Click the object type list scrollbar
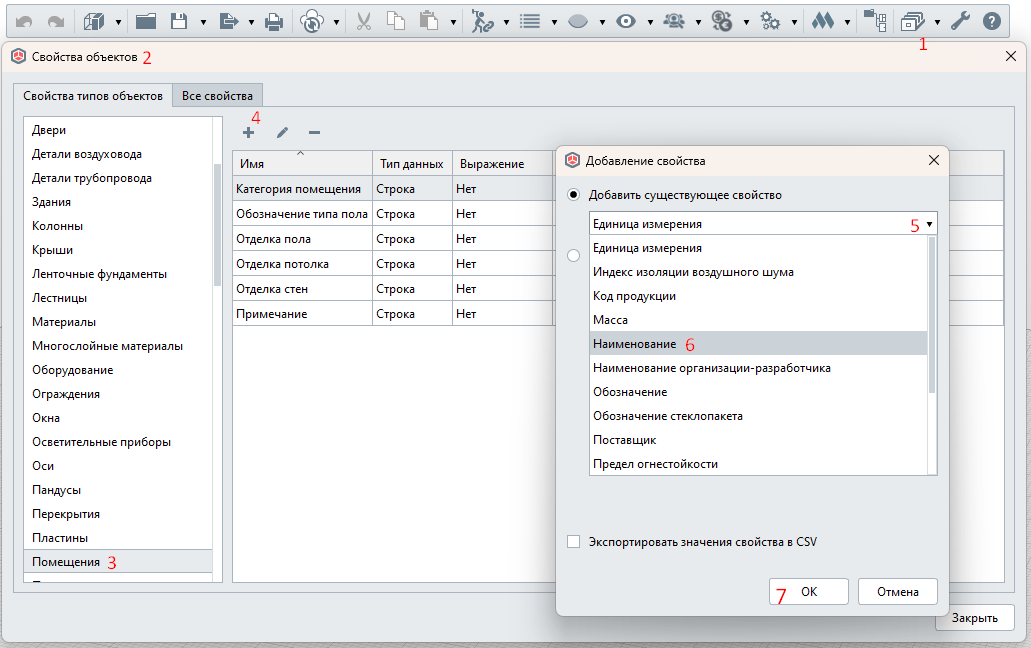The height and width of the screenshot is (648, 1031). [217, 225]
